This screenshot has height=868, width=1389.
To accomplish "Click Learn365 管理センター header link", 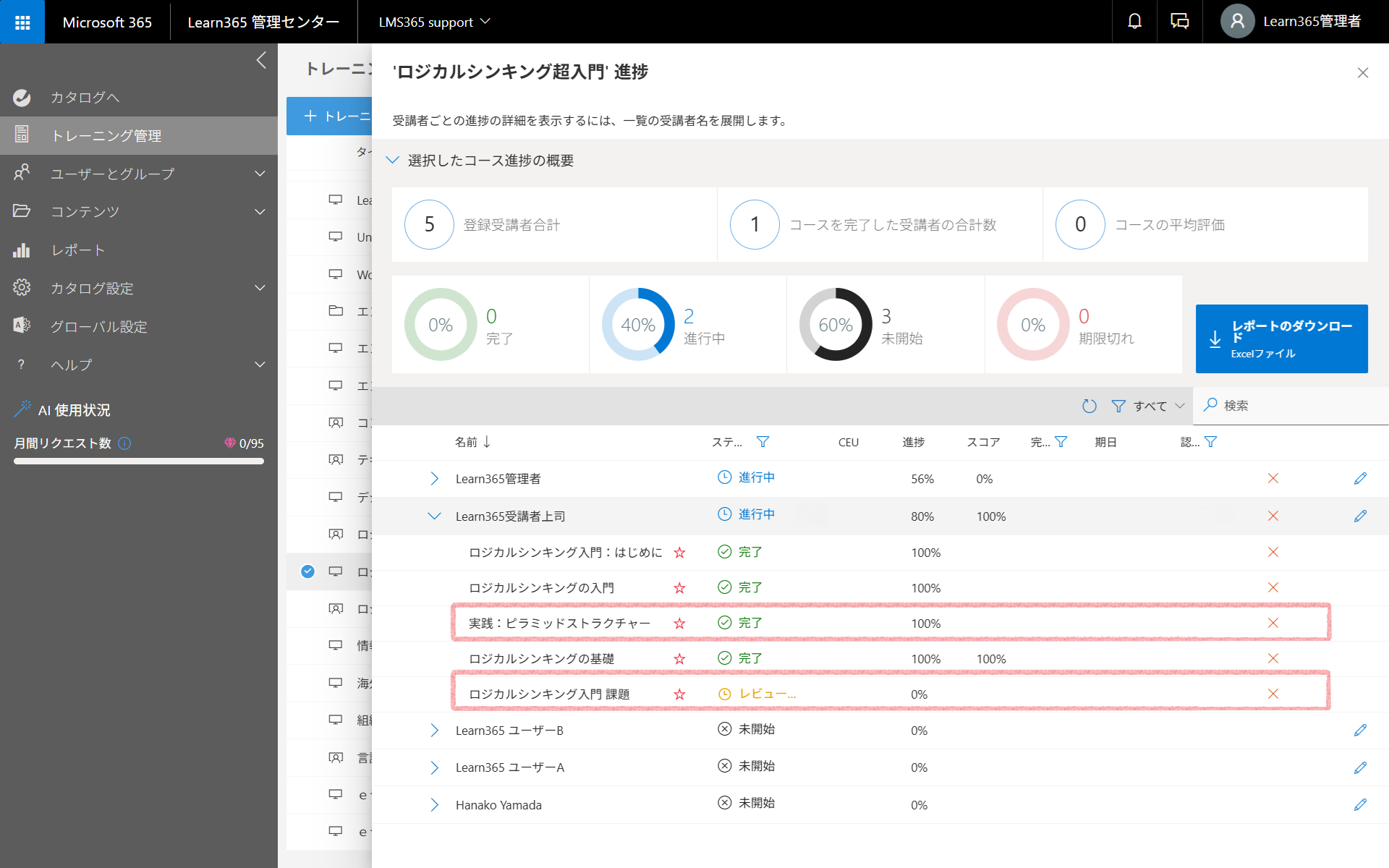I will tap(263, 22).
